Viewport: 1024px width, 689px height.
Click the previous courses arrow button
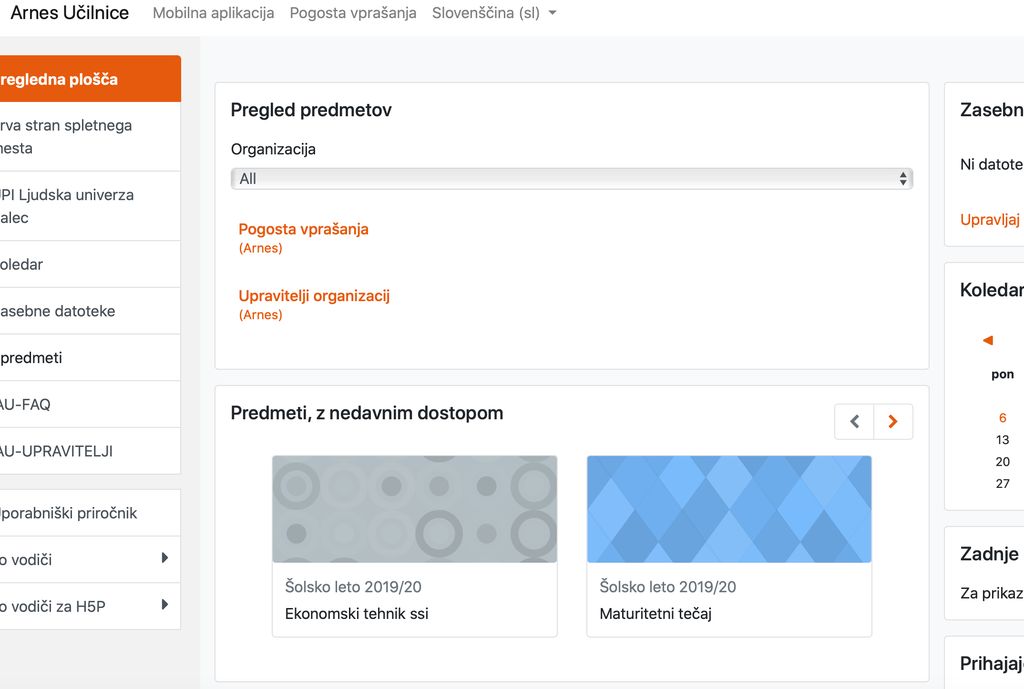click(x=854, y=422)
